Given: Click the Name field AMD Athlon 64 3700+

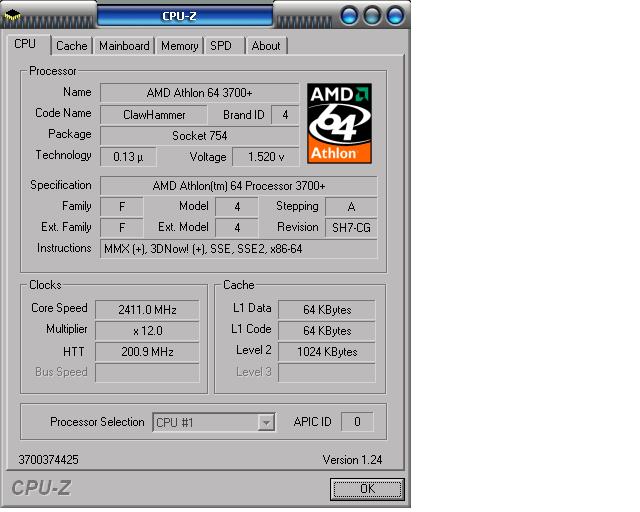Looking at the screenshot, I should coord(200,93).
